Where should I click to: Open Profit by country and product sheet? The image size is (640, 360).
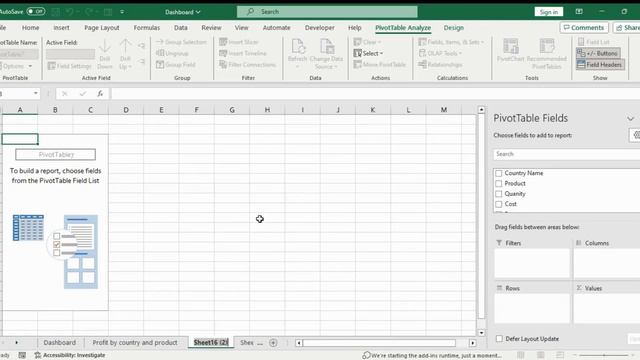pos(135,342)
